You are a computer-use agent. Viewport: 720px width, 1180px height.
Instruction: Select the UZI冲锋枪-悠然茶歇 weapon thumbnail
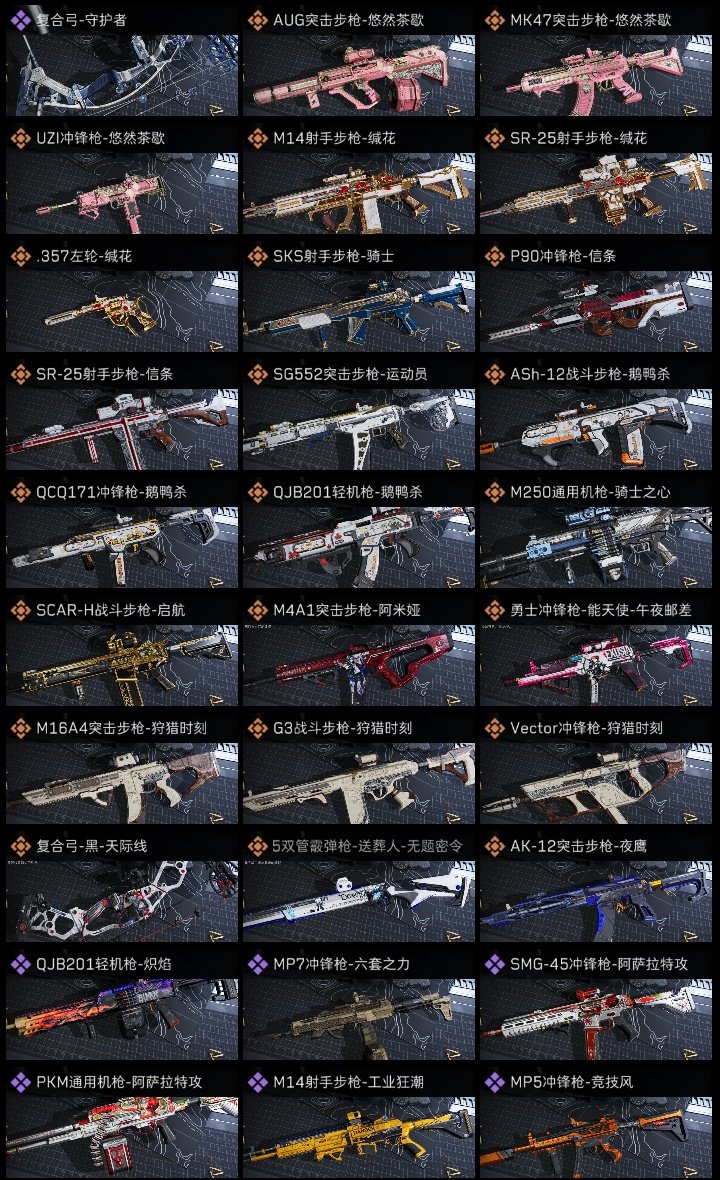point(122,193)
